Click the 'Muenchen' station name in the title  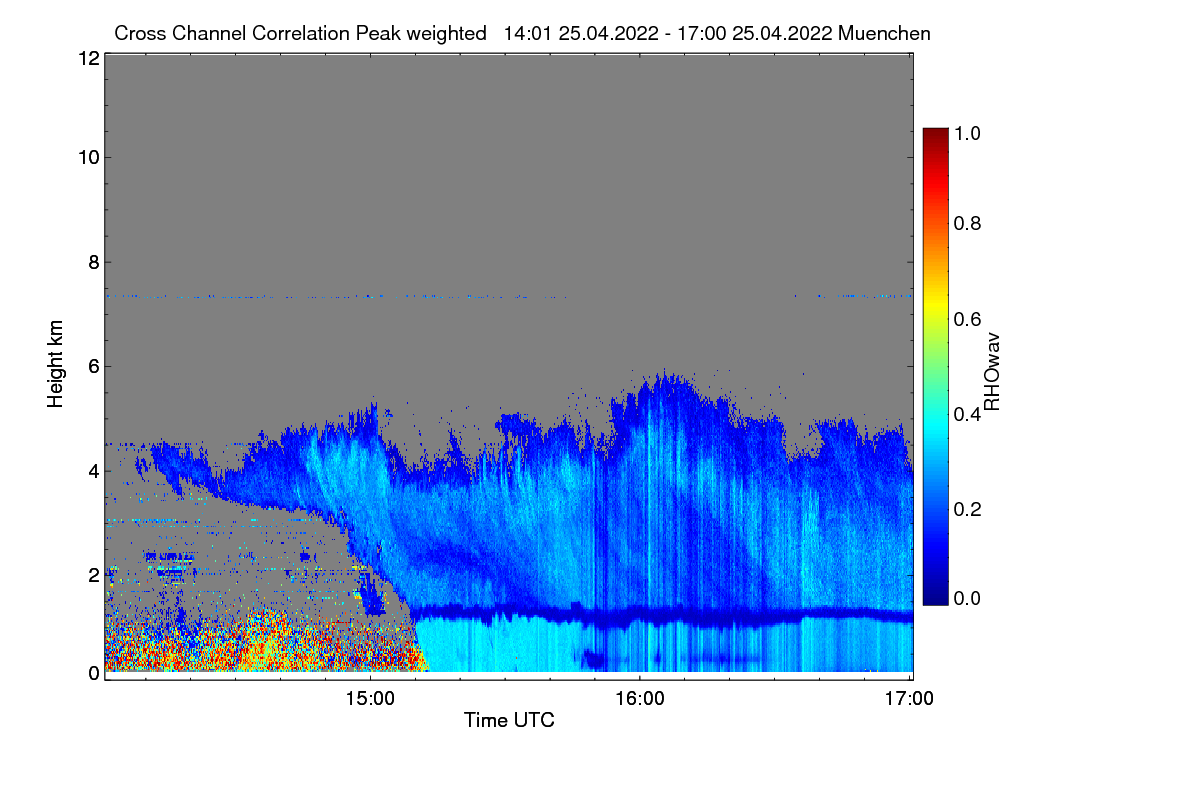[885, 33]
